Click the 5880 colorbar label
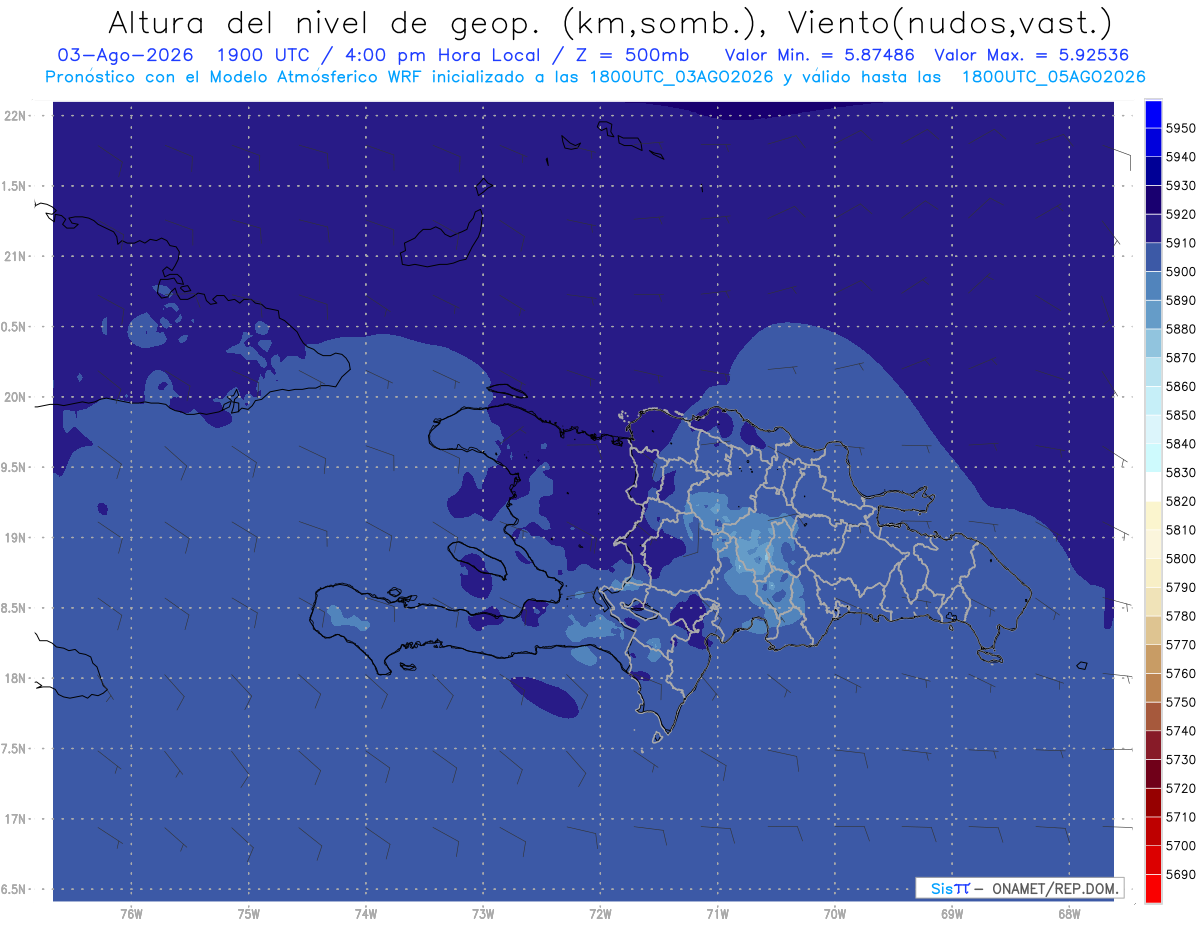Image resolution: width=1200 pixels, height=927 pixels. pyautogui.click(x=1180, y=329)
